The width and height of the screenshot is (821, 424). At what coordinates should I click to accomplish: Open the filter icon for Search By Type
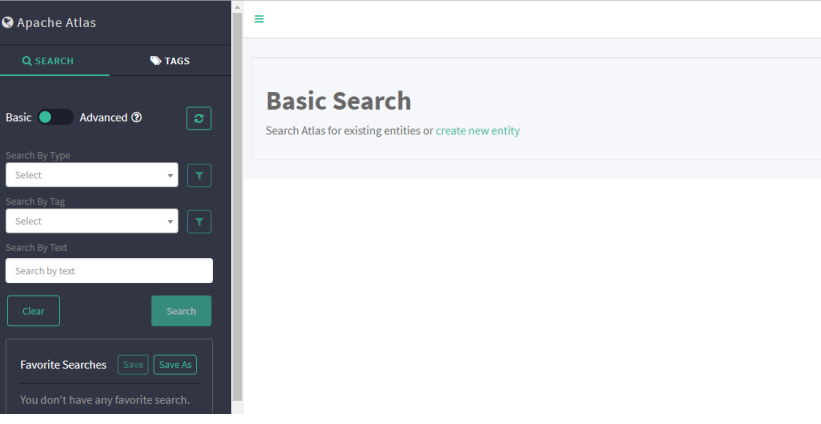[x=199, y=175]
